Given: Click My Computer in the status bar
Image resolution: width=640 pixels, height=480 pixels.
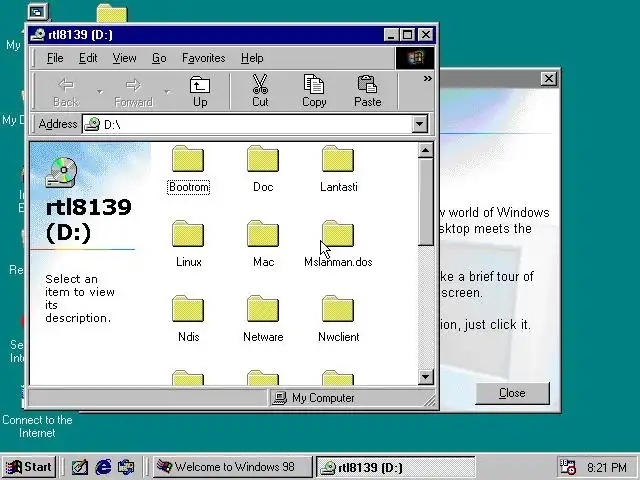Looking at the screenshot, I should point(313,398).
